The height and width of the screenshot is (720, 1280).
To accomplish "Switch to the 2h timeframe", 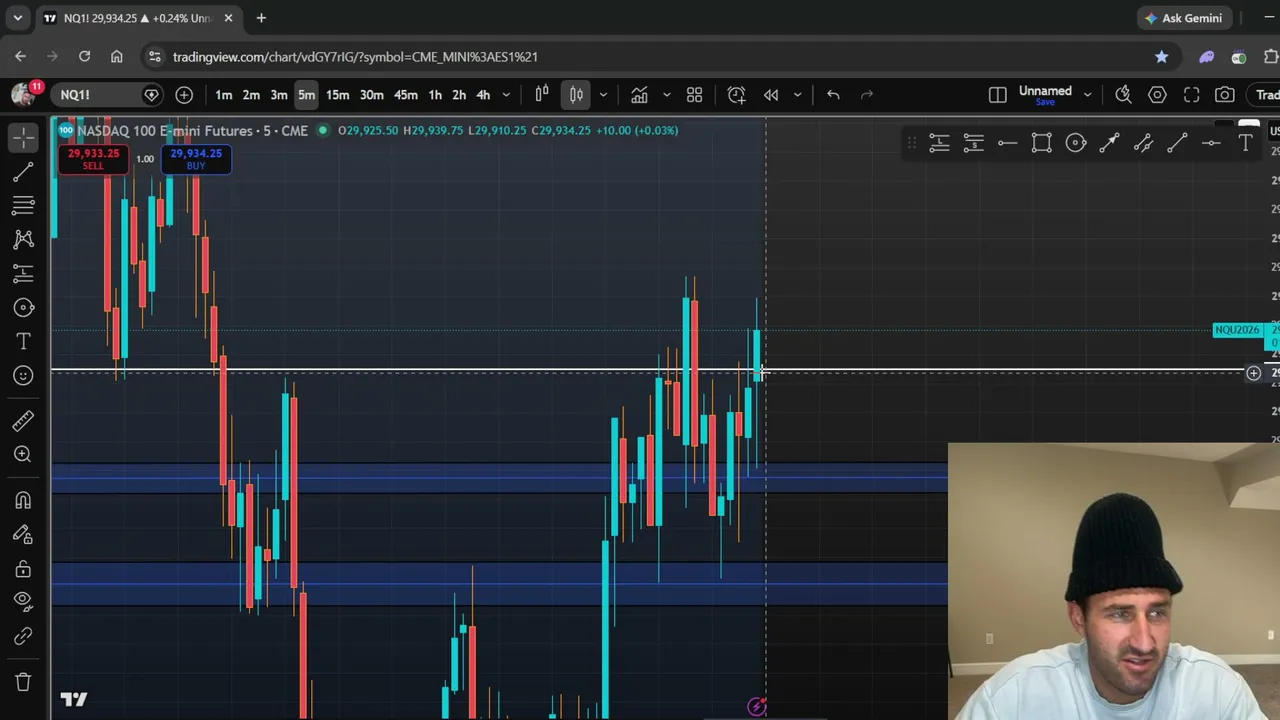I will pos(459,95).
